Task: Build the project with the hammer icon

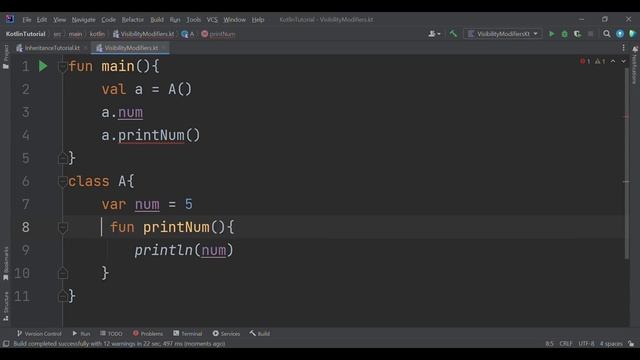Action: point(453,34)
